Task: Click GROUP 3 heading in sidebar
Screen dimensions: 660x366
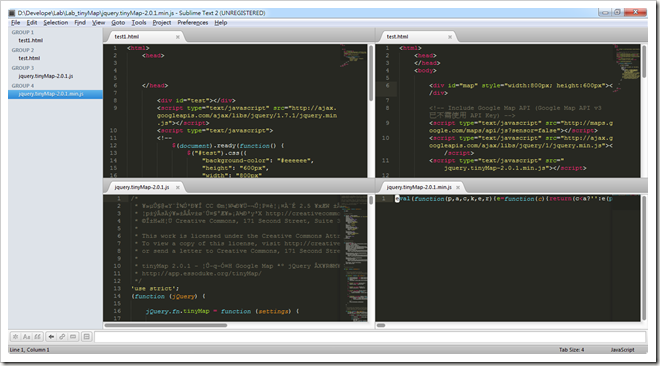Action: click(x=23, y=68)
